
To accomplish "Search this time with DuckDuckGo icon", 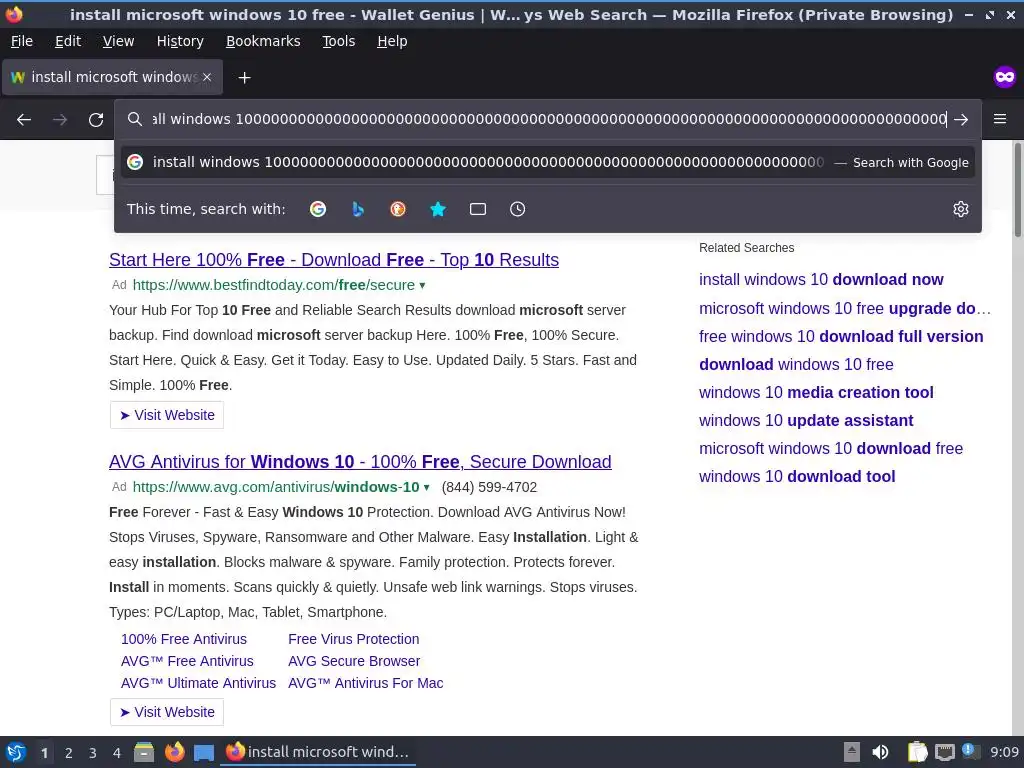I will click(398, 209).
